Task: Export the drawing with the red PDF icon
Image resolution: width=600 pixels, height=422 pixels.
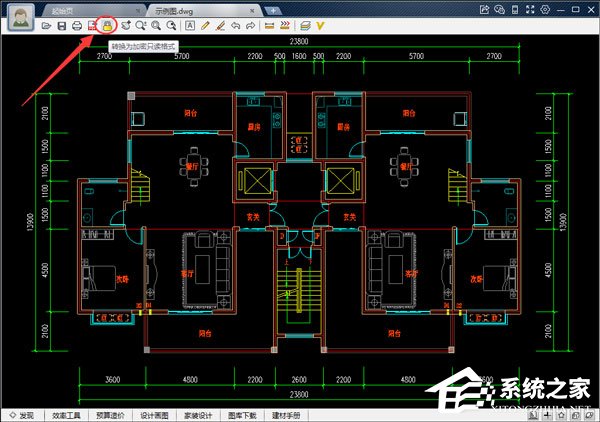Action: (x=92, y=26)
